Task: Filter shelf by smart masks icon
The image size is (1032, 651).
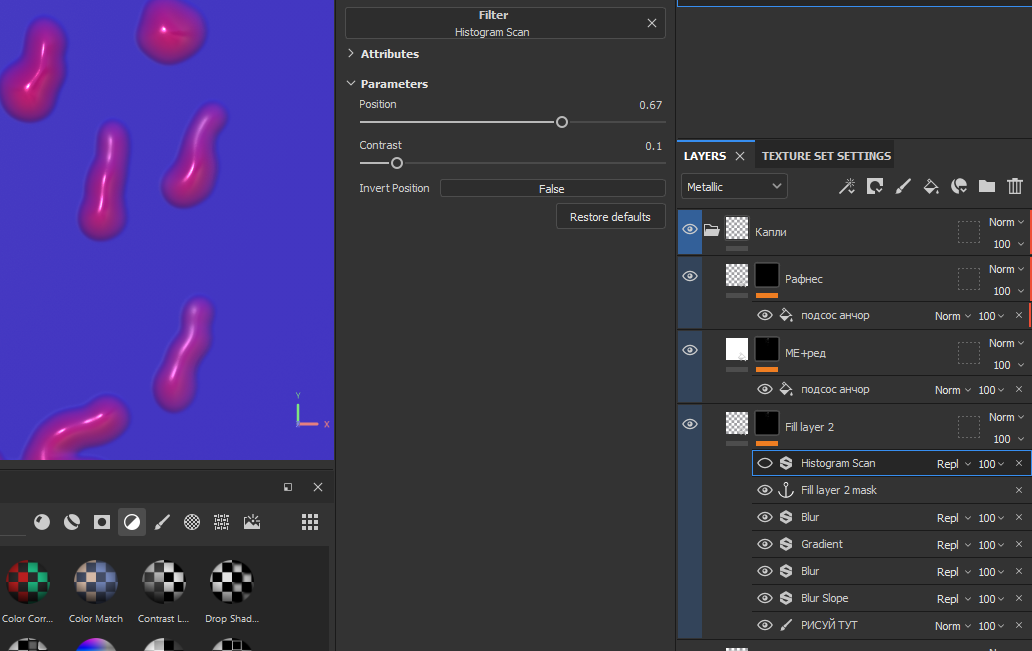Action: coord(102,522)
